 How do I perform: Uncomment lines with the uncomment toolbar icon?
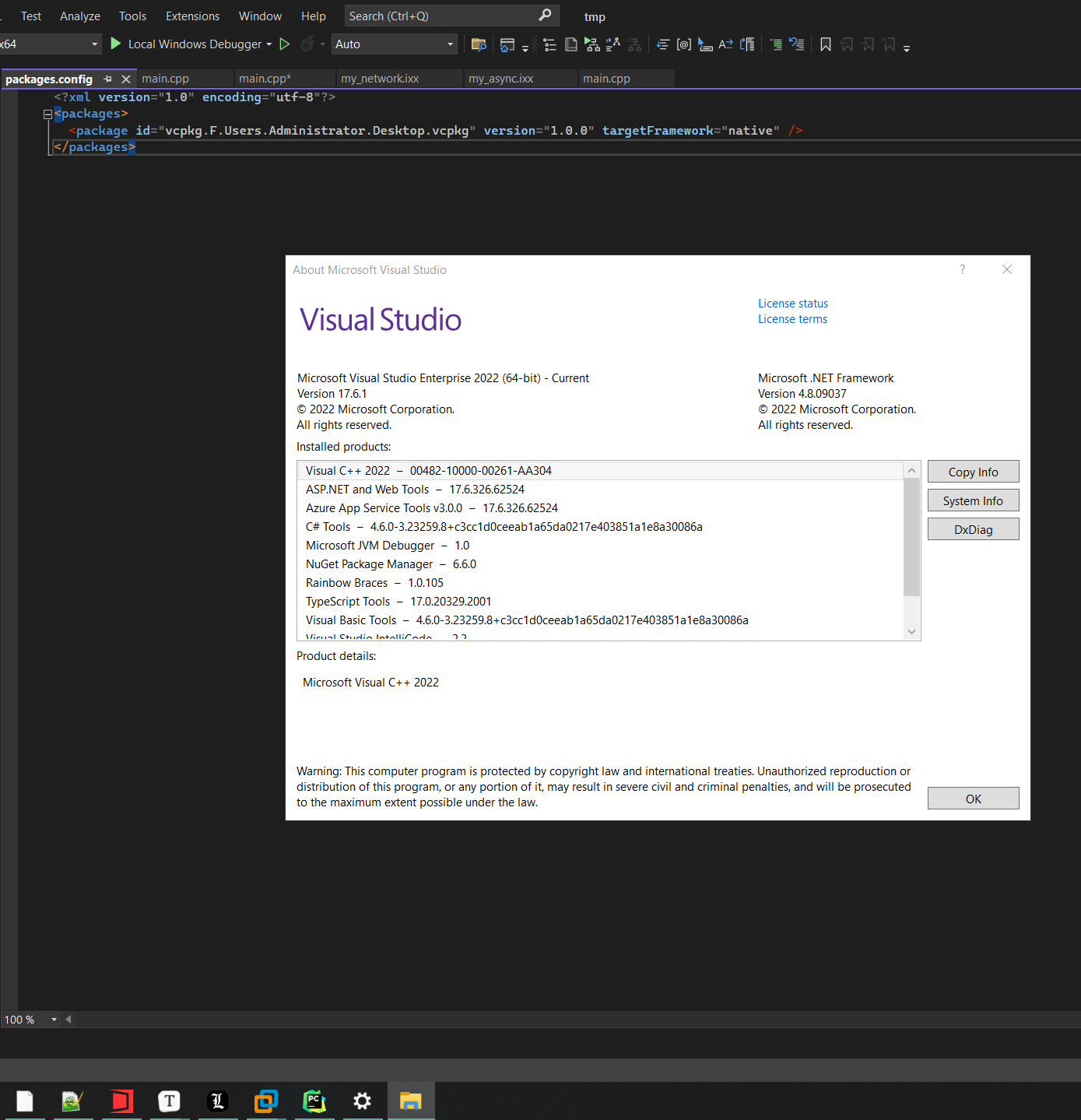[798, 44]
